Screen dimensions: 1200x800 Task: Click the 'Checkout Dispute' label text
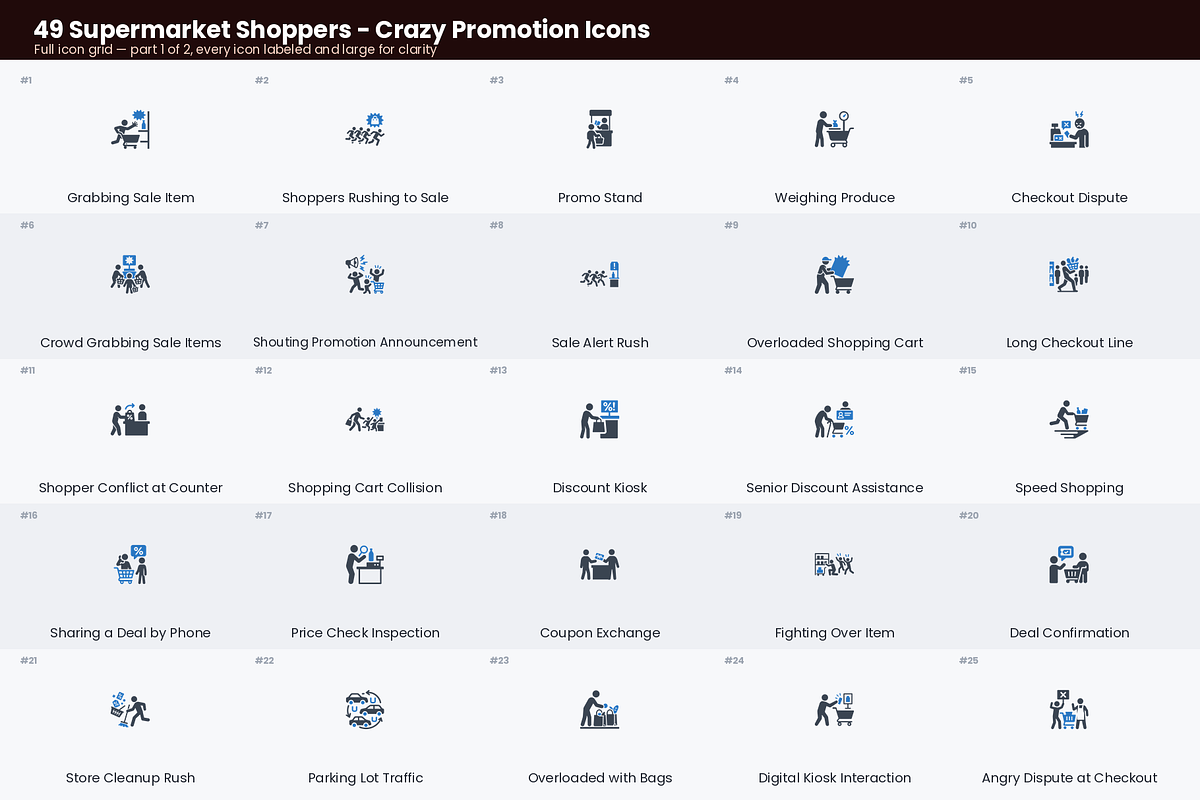(x=1070, y=197)
